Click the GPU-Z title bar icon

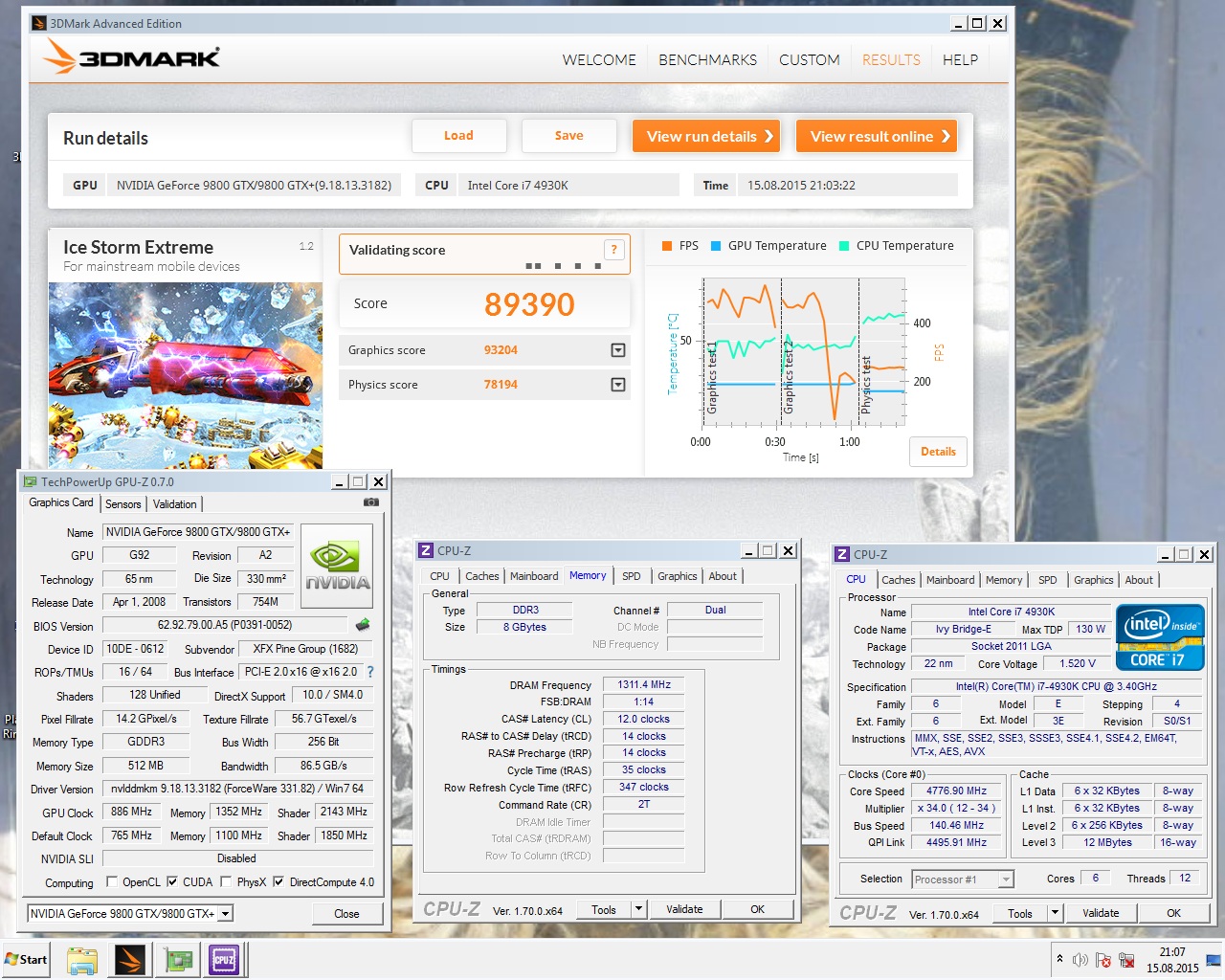click(31, 481)
